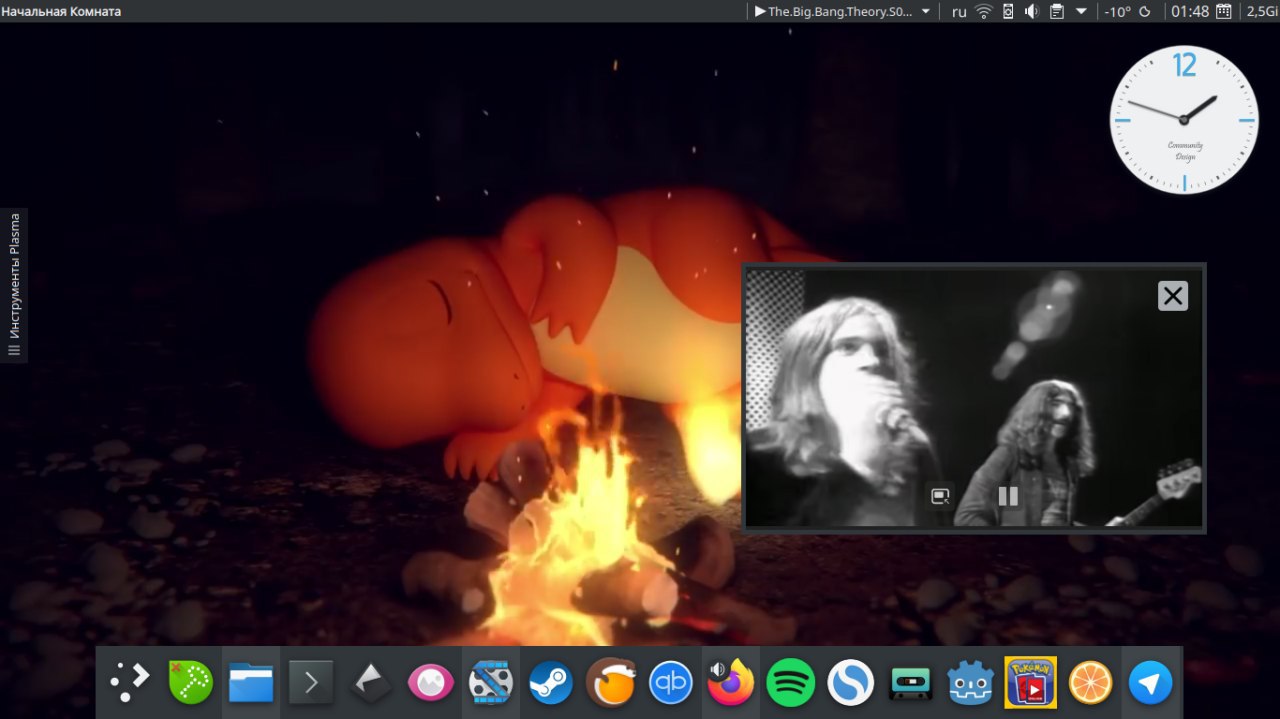Open the calendar icon beside the clock
This screenshot has height=719, width=1280.
1223,11
